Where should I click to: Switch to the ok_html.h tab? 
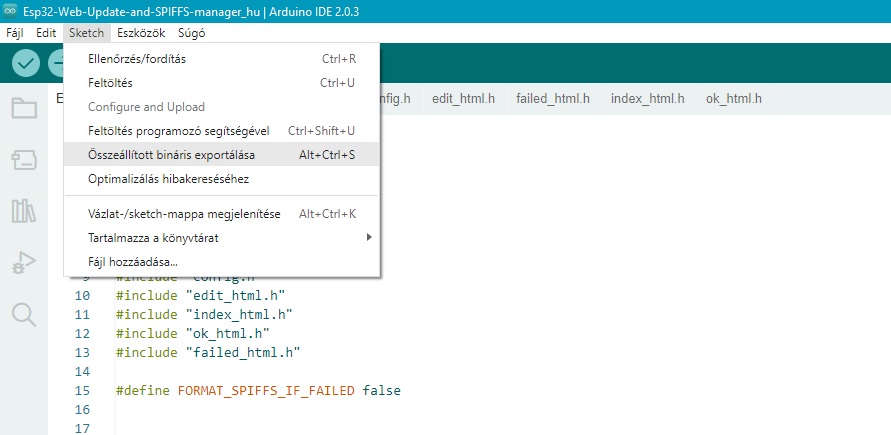(734, 99)
